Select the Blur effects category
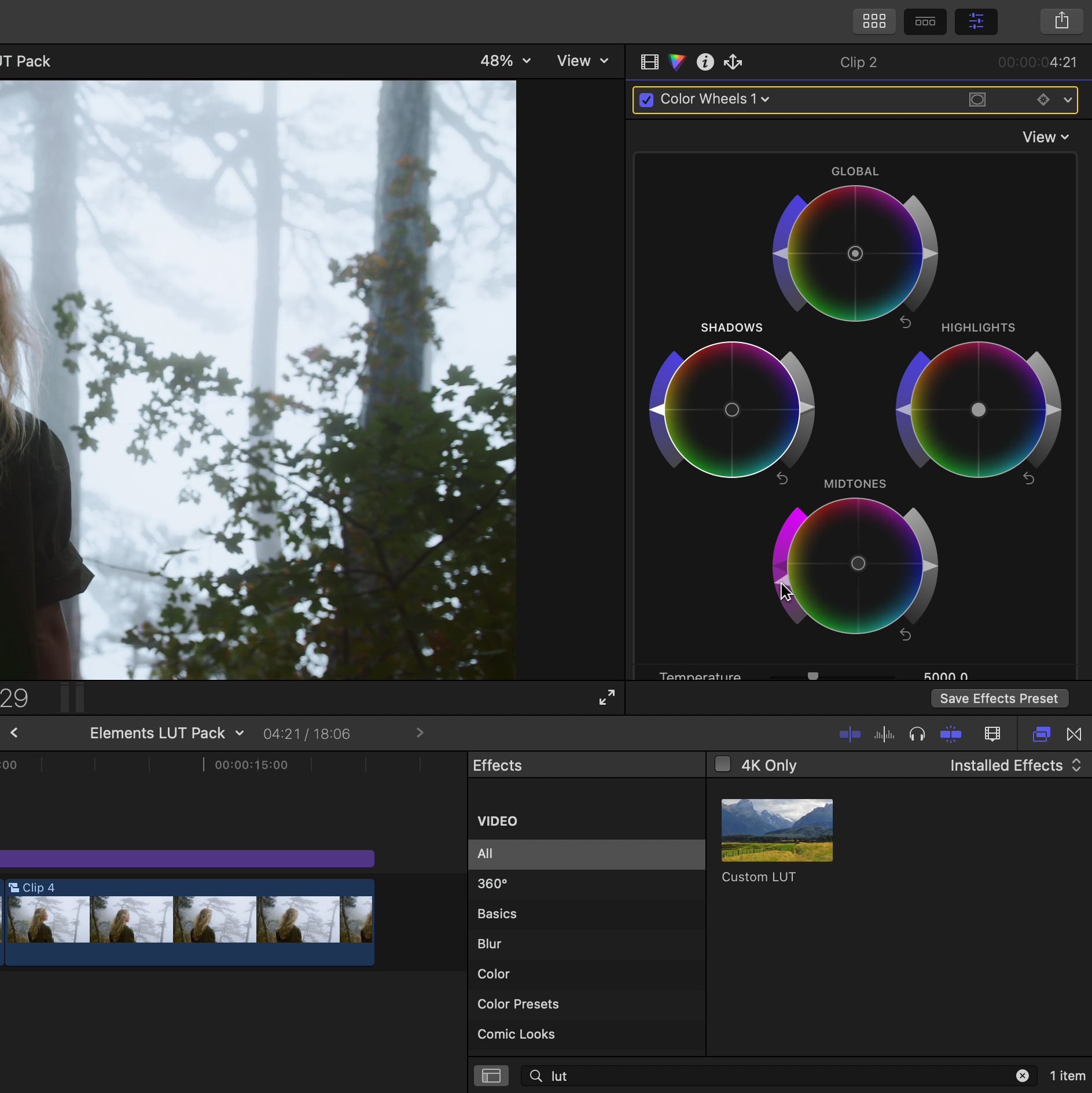Image resolution: width=1092 pixels, height=1093 pixels. (489, 944)
